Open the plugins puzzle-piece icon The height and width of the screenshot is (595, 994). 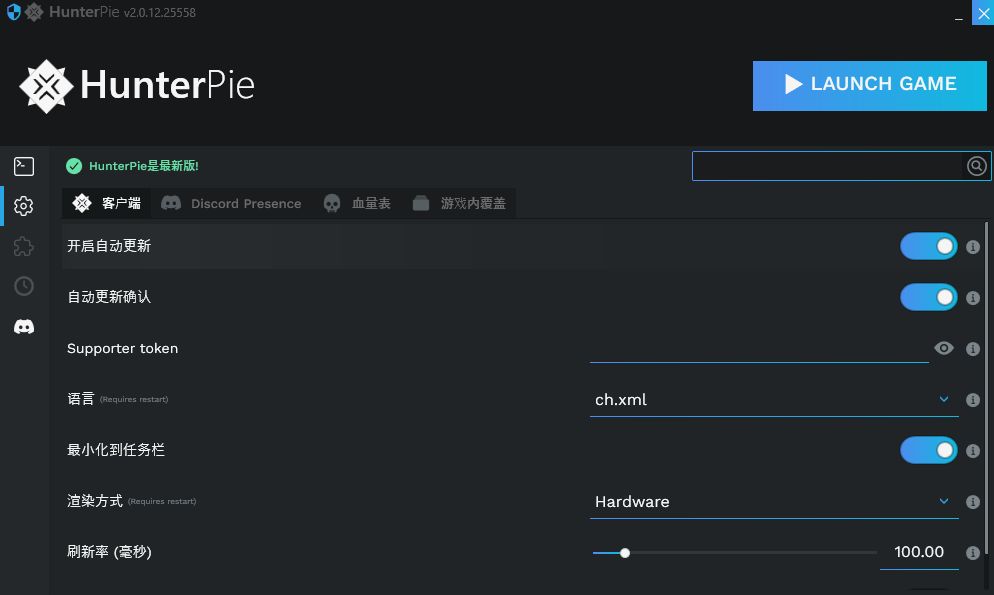tap(24, 246)
